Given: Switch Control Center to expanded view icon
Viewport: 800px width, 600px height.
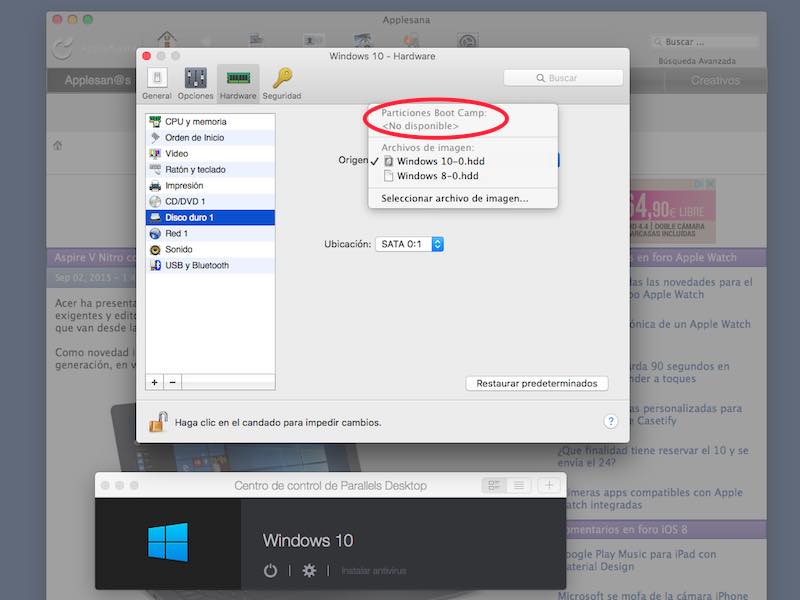Looking at the screenshot, I should [494, 485].
